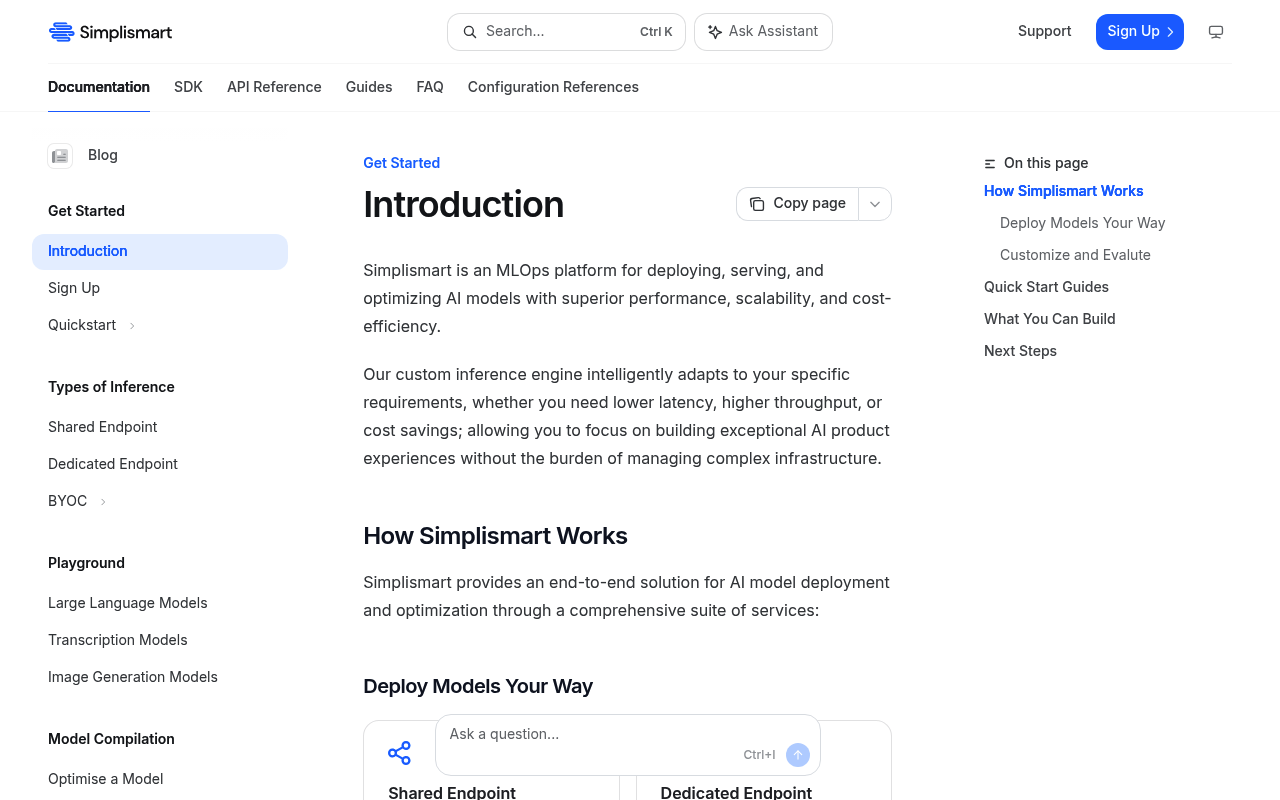Click the copy icon in Copy page
Image resolution: width=1280 pixels, height=800 pixels.
(x=757, y=204)
